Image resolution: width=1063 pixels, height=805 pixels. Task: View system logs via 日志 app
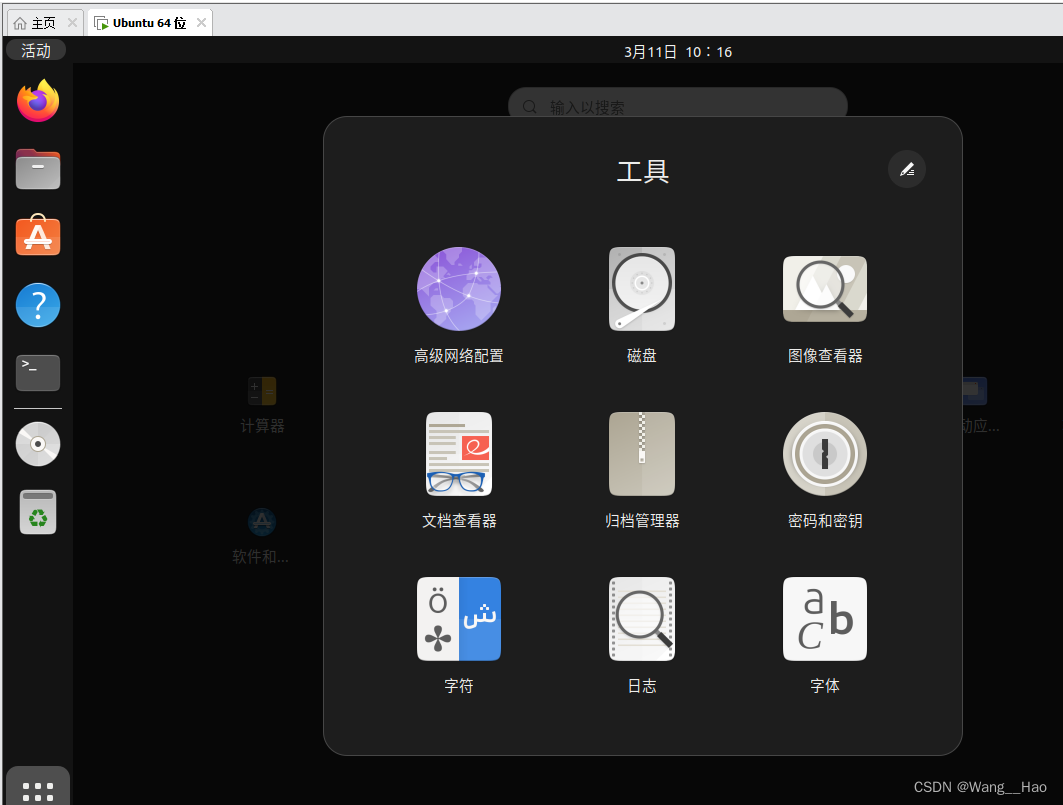coord(641,618)
